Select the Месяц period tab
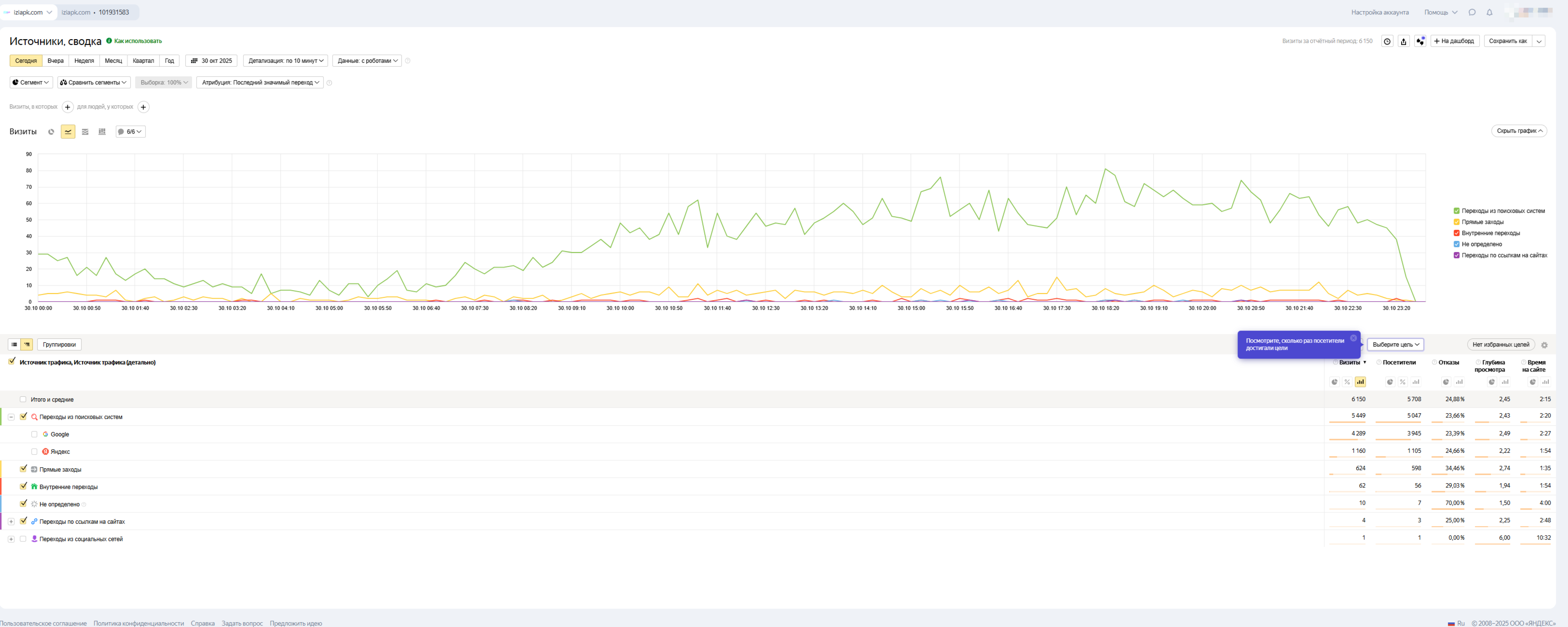Screen dimensions: 1568x627 [x=113, y=61]
